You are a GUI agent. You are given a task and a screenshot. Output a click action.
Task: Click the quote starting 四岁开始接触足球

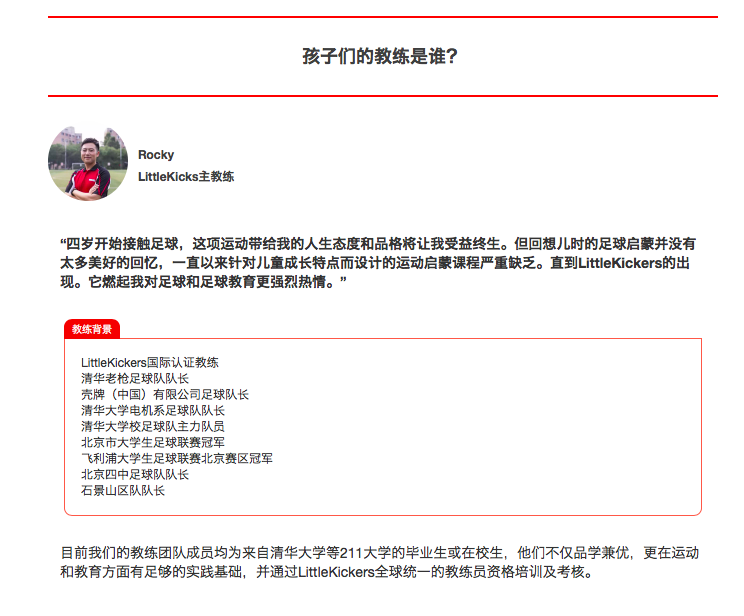tap(377, 262)
